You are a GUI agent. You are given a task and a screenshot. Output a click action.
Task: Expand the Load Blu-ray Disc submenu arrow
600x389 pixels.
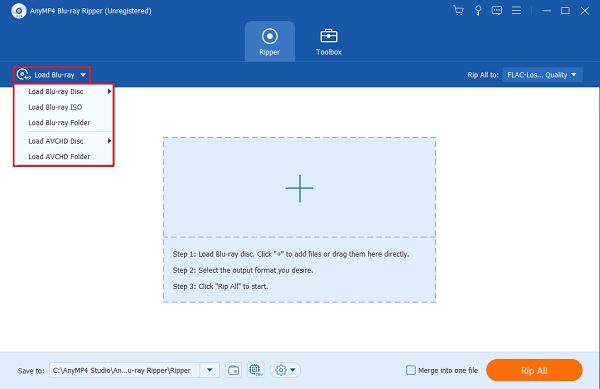[109, 91]
